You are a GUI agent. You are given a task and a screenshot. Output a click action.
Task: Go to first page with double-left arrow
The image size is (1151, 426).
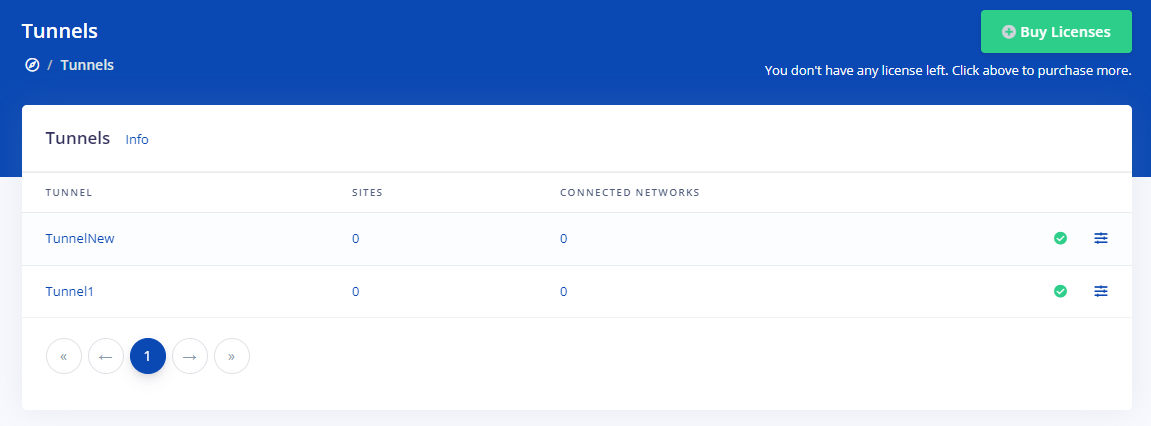click(64, 356)
